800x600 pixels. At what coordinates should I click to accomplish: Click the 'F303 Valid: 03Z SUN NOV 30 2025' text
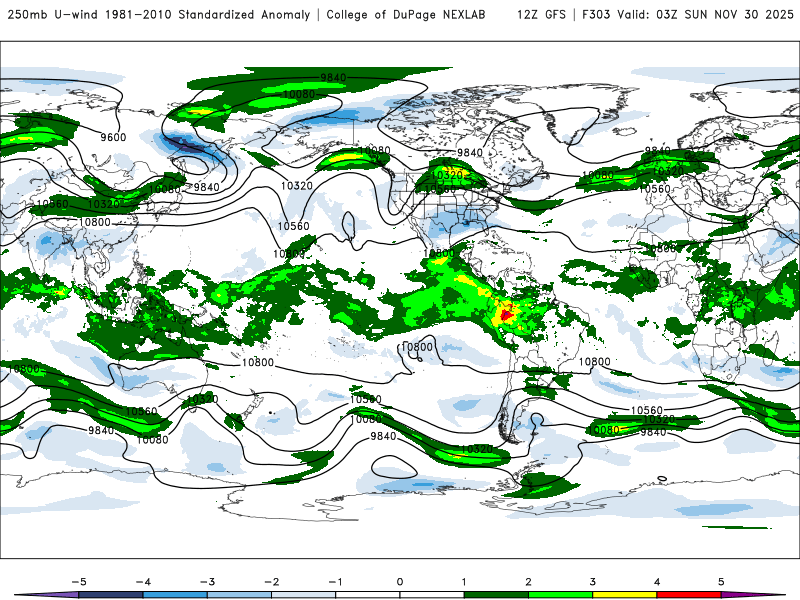688,14
